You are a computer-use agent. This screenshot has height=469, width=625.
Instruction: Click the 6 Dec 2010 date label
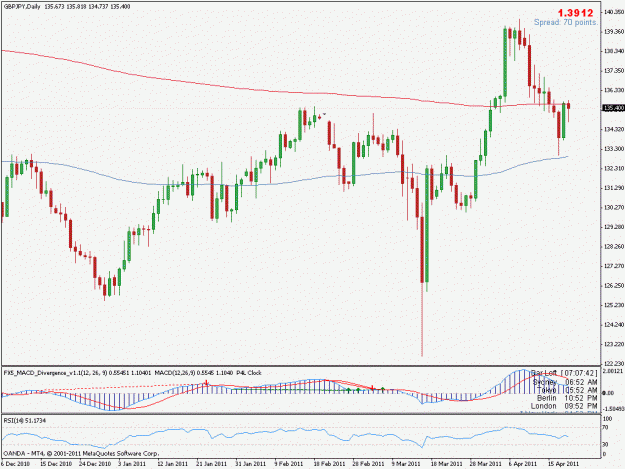(x=16, y=464)
